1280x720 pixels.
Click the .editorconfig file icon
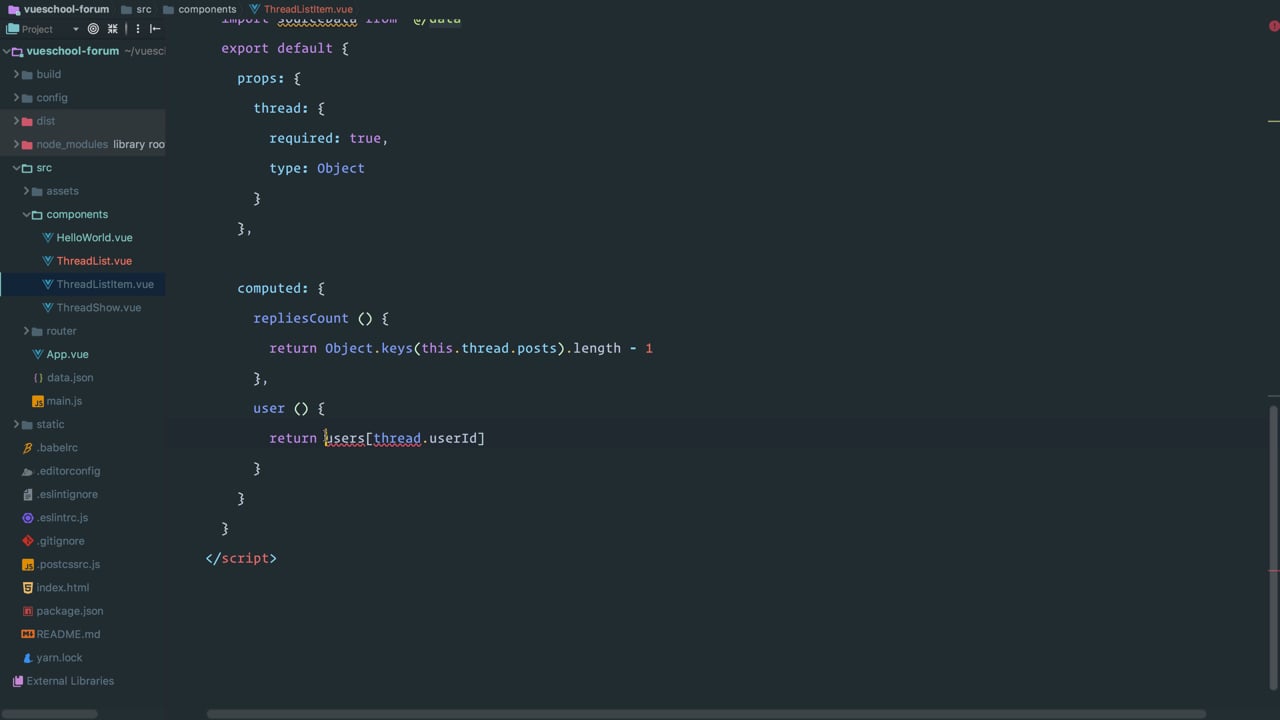pyautogui.click(x=28, y=471)
